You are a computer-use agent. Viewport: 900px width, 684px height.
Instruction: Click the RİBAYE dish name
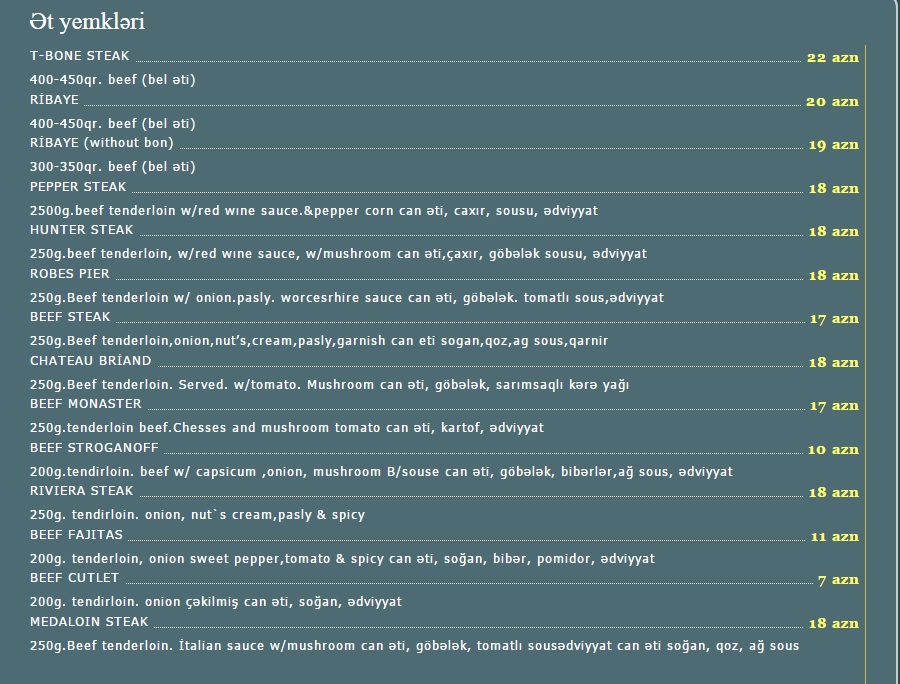click(x=54, y=99)
